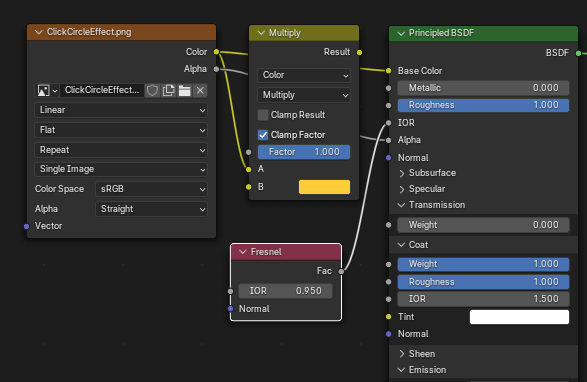Click the Fresnel IOR value field
587x382 pixels.
pos(285,291)
